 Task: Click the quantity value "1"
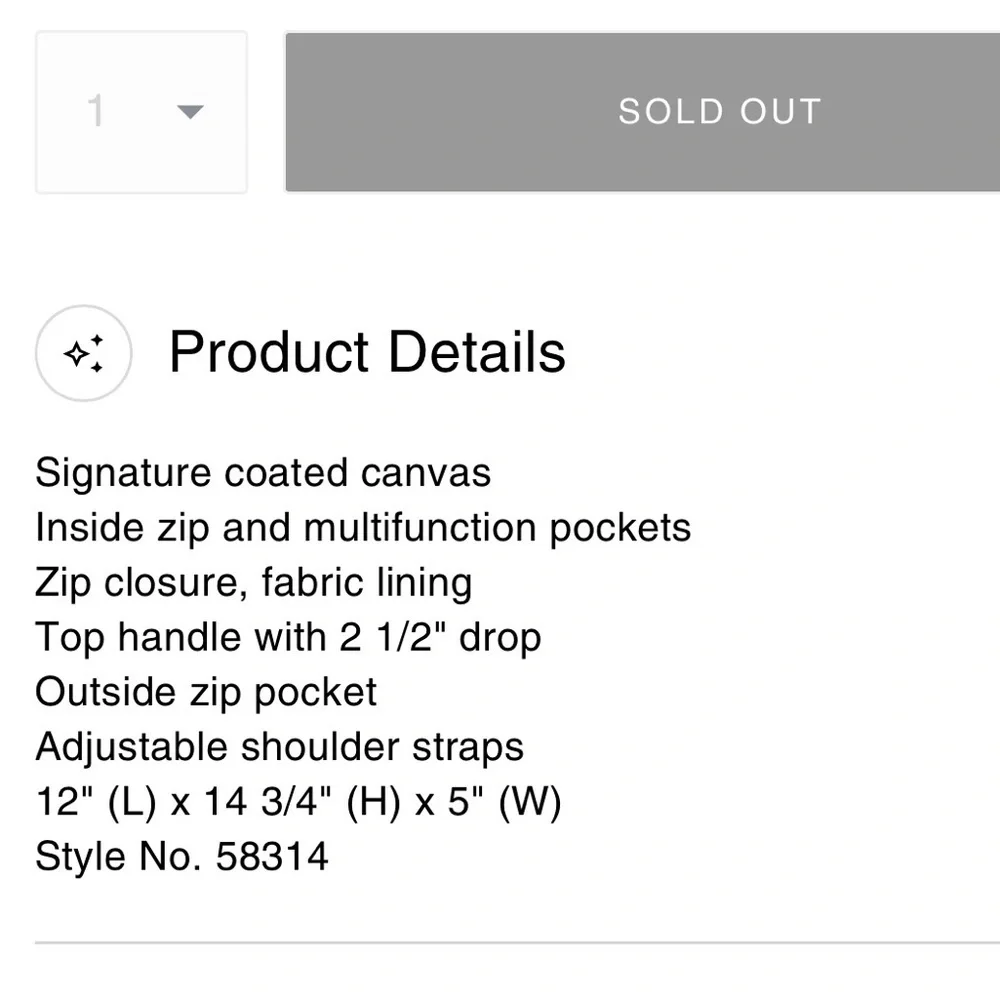96,111
